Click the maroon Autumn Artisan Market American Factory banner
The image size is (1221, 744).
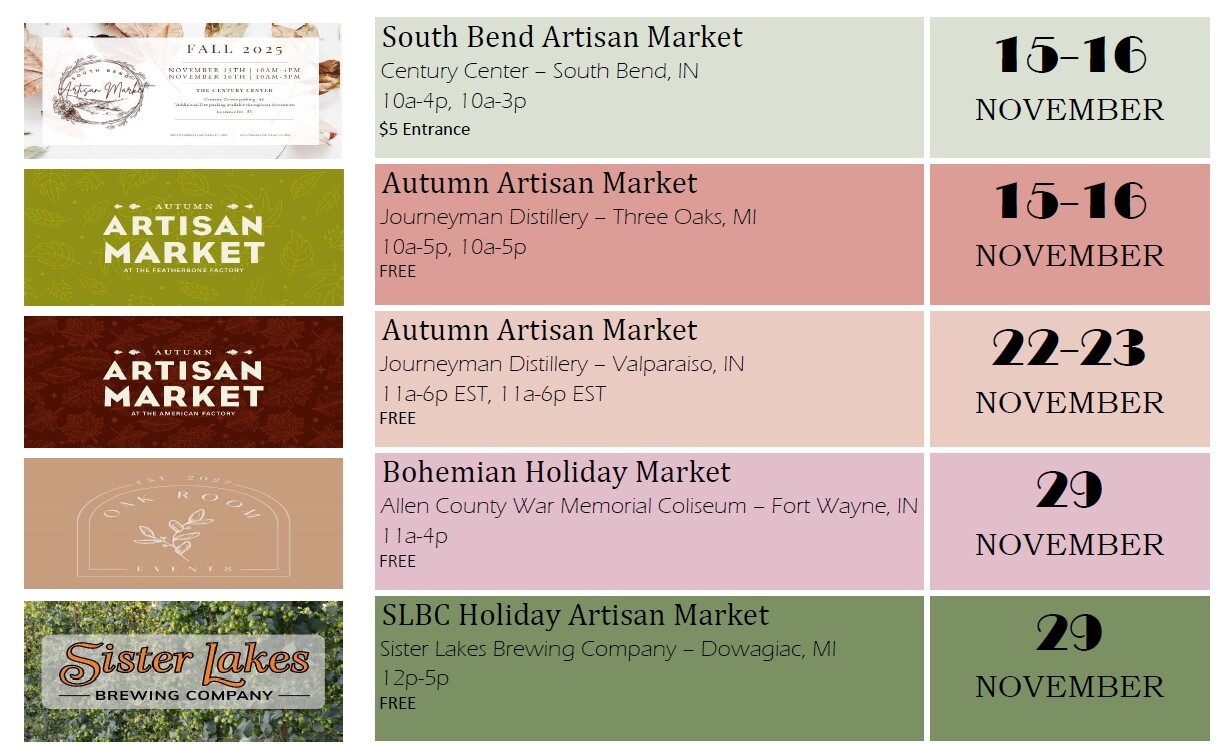pyautogui.click(x=184, y=382)
